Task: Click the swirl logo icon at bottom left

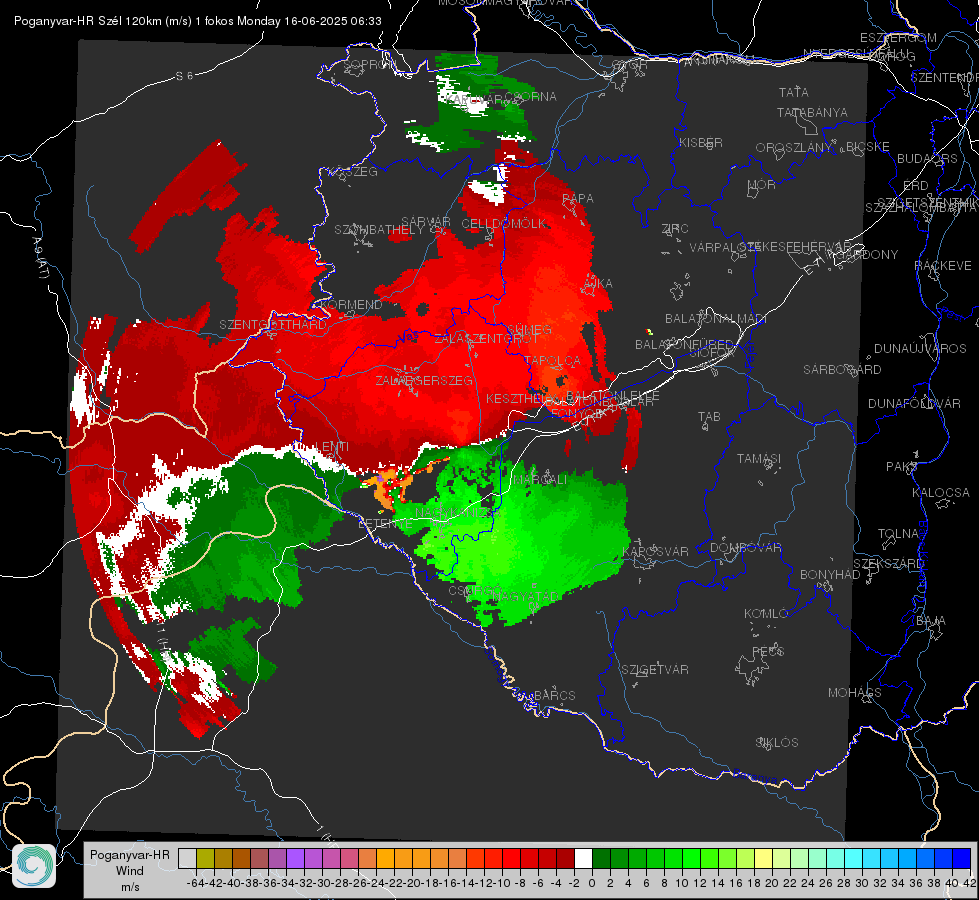Action: [34, 865]
